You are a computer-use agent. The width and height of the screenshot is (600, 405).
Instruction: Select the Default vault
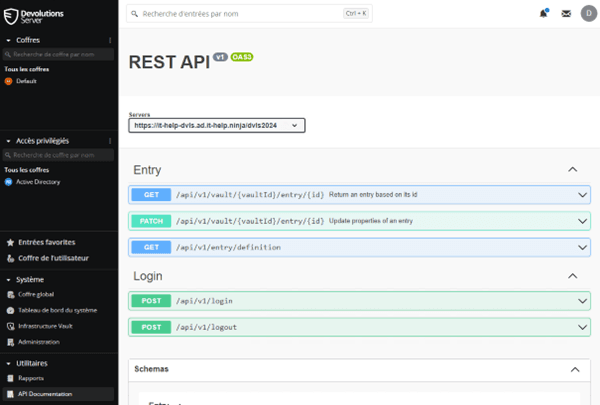[x=26, y=81]
